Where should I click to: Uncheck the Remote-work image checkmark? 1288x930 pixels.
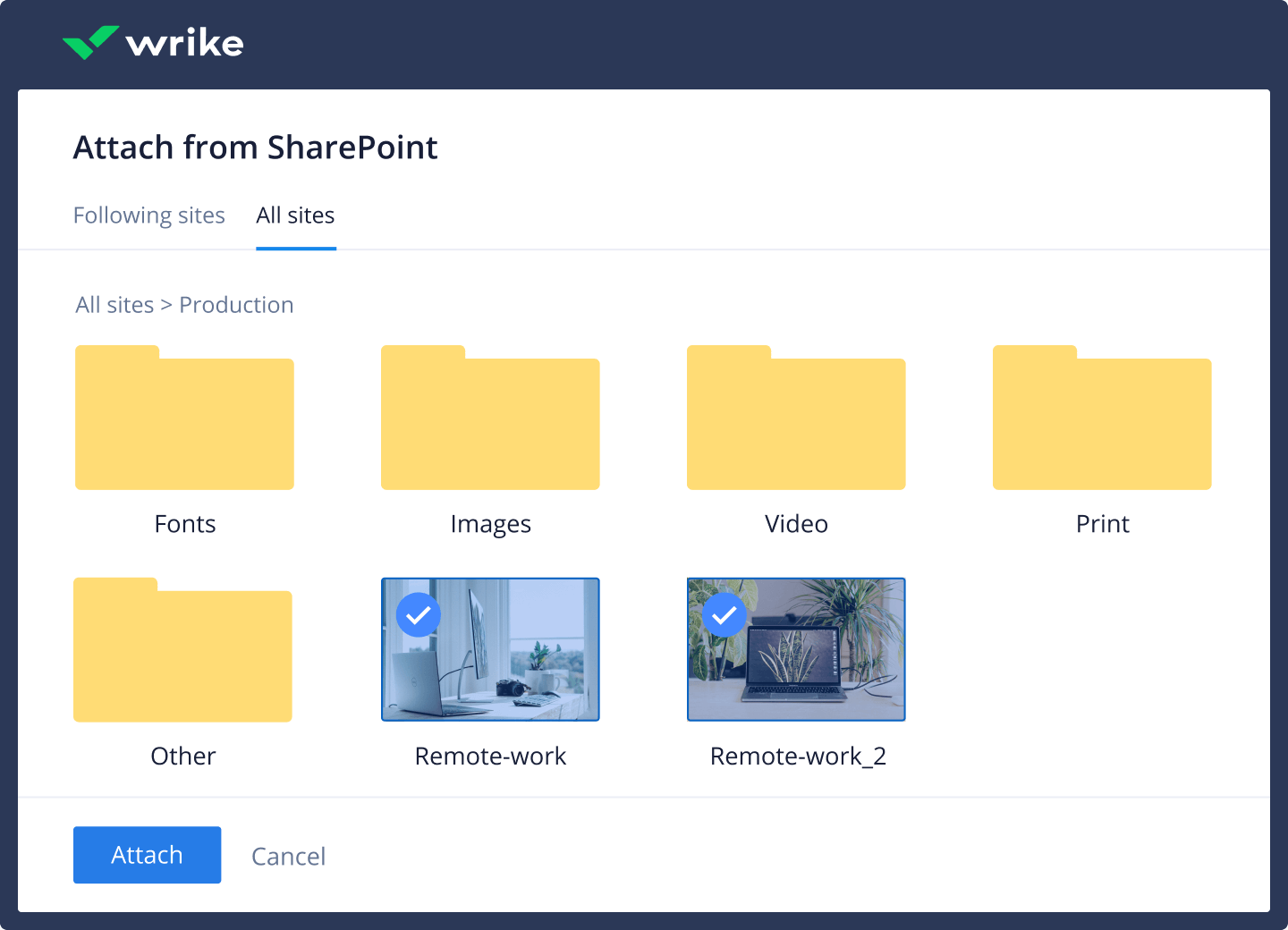tap(419, 615)
